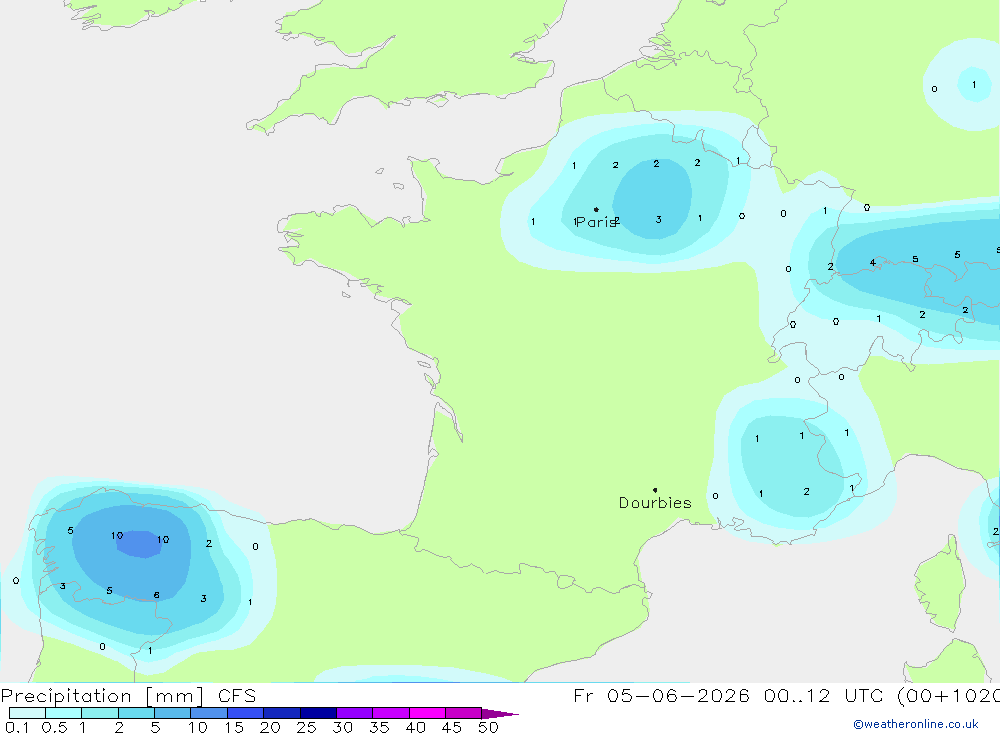Pick the legend swatch between 5 and 10
This screenshot has width=1000, height=733.
pyautogui.click(x=173, y=713)
